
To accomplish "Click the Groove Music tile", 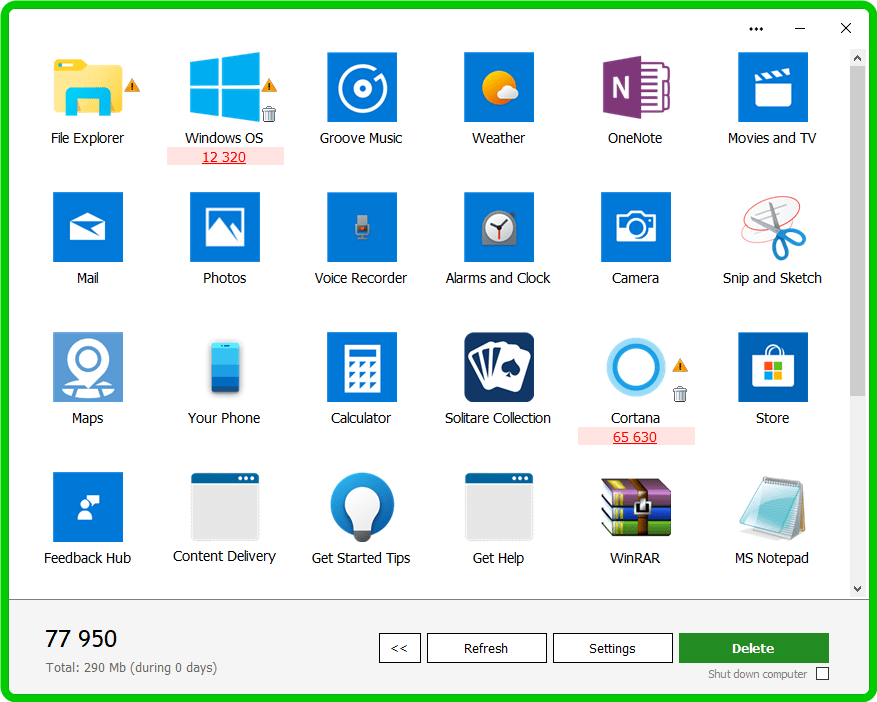I will (x=362, y=87).
